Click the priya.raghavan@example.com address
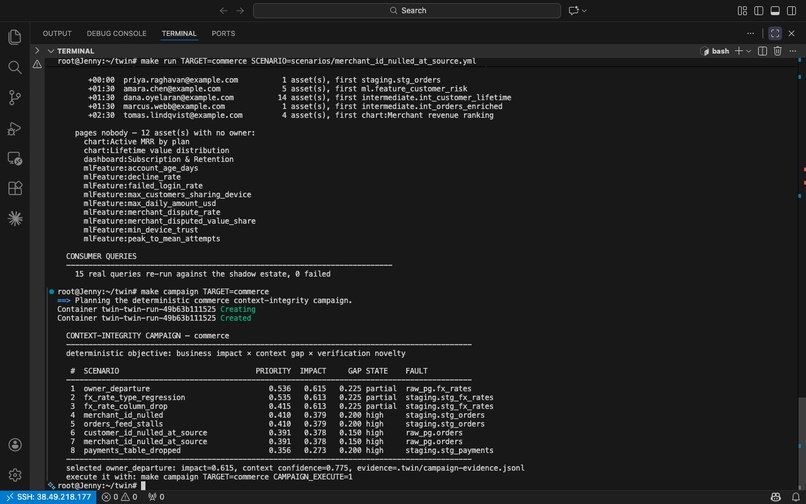Viewport: 806px width, 504px height. (x=180, y=80)
